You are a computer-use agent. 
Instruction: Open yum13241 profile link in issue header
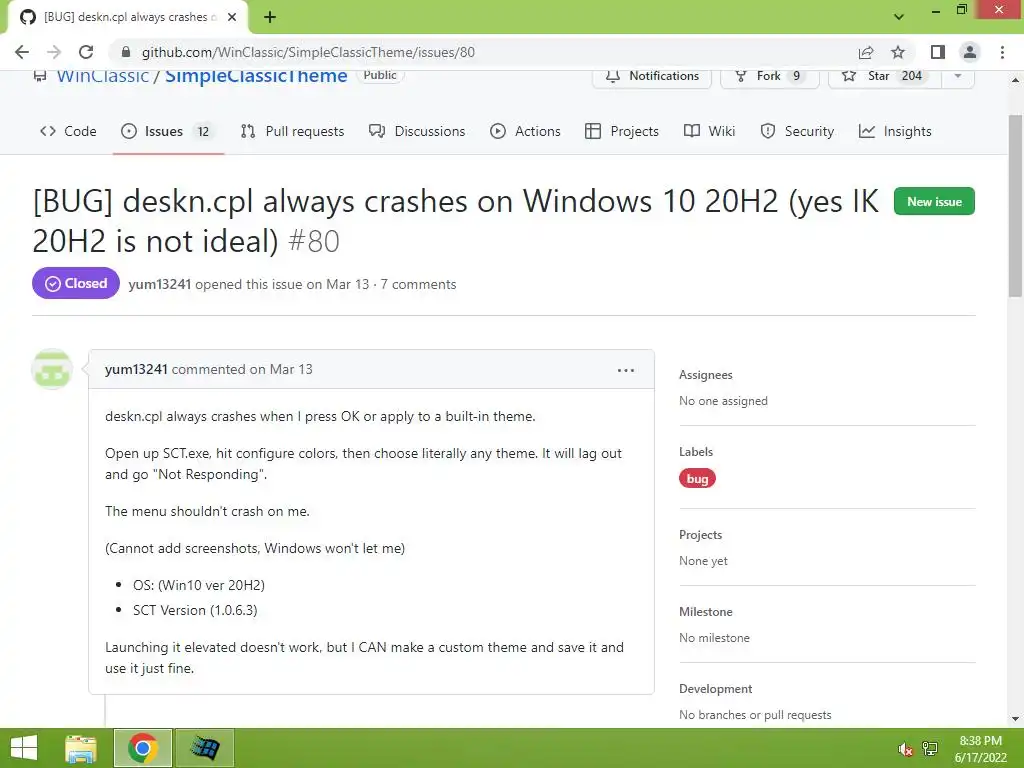click(159, 284)
